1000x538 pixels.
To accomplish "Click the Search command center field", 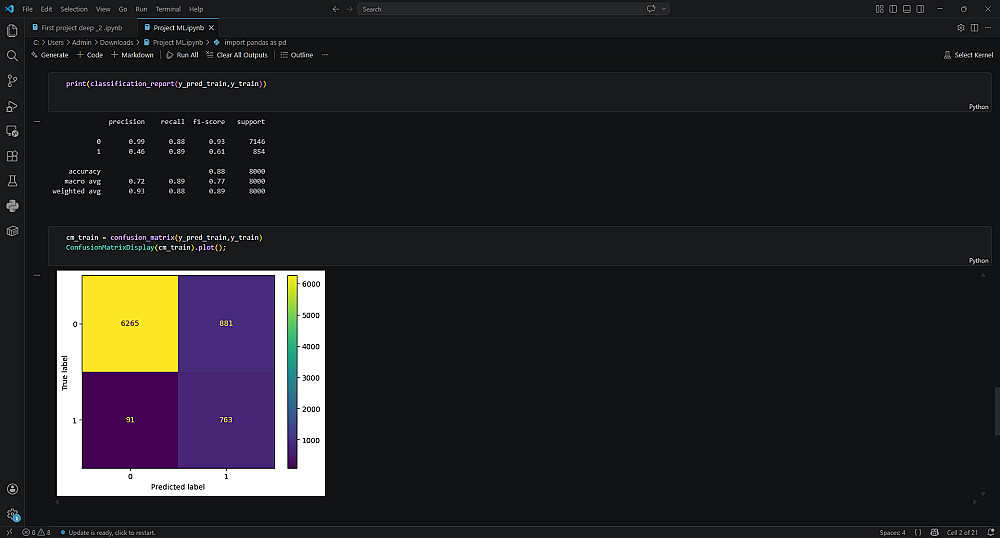I will click(x=500, y=9).
